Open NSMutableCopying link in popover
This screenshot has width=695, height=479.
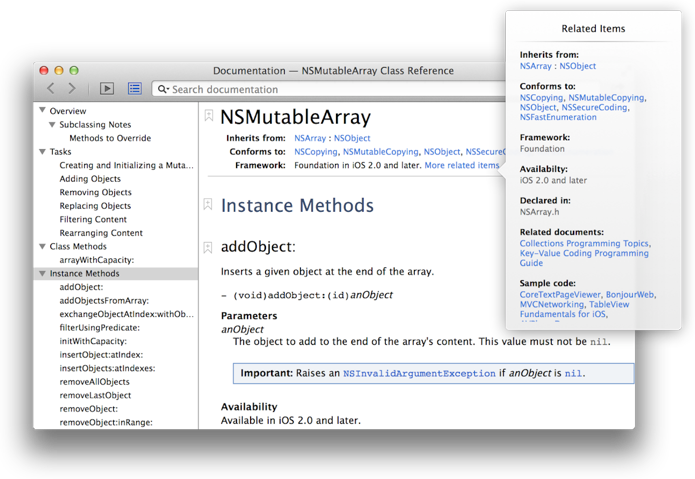(x=606, y=97)
